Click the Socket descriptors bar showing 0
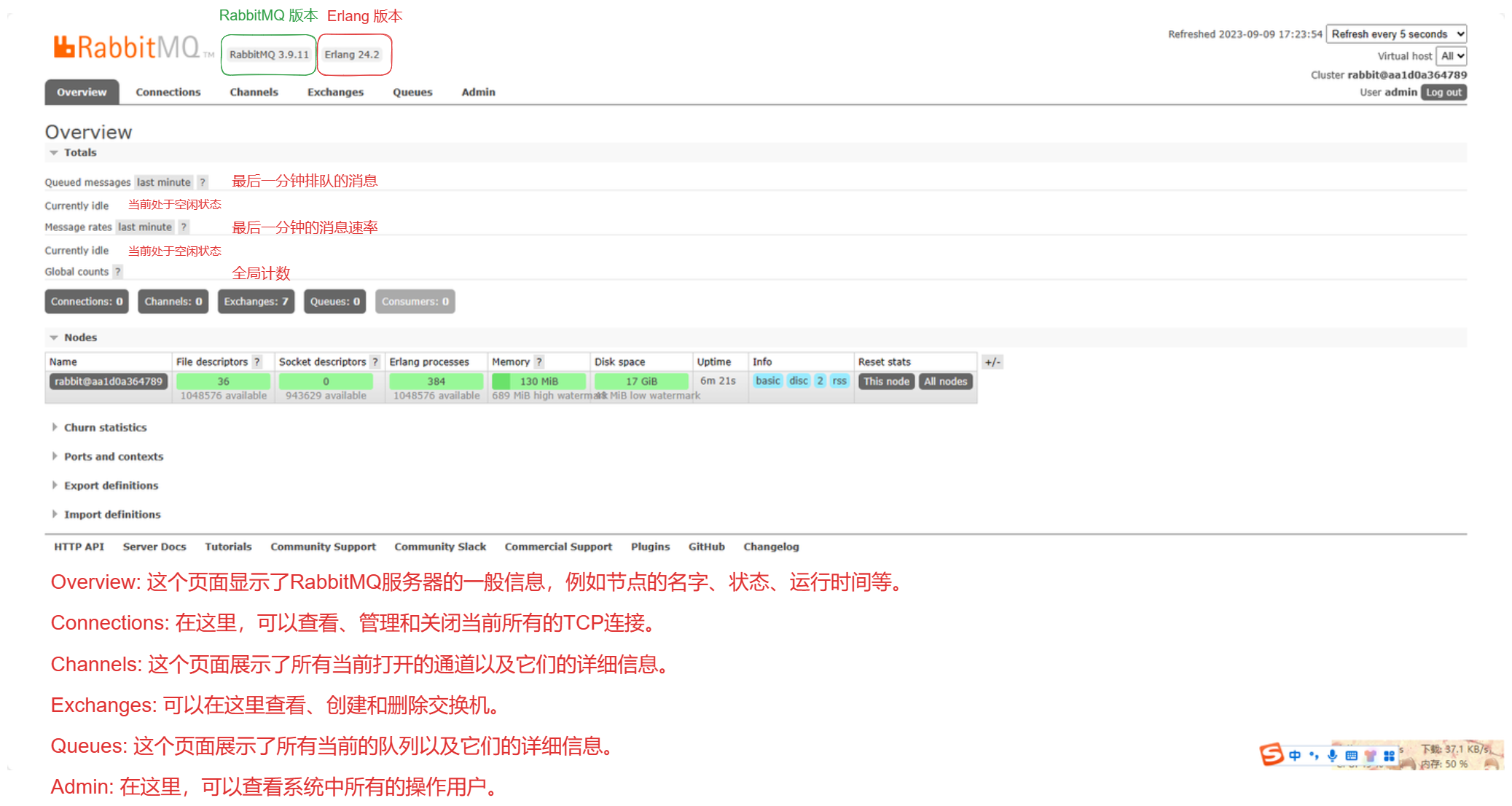 click(x=326, y=381)
